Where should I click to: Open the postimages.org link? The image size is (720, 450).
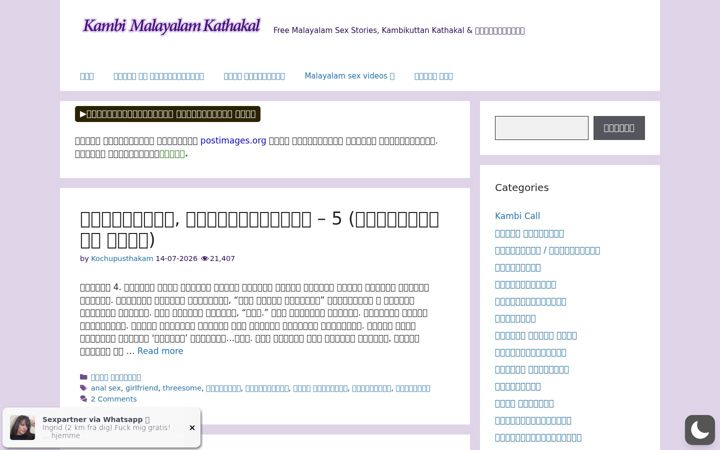click(x=233, y=141)
